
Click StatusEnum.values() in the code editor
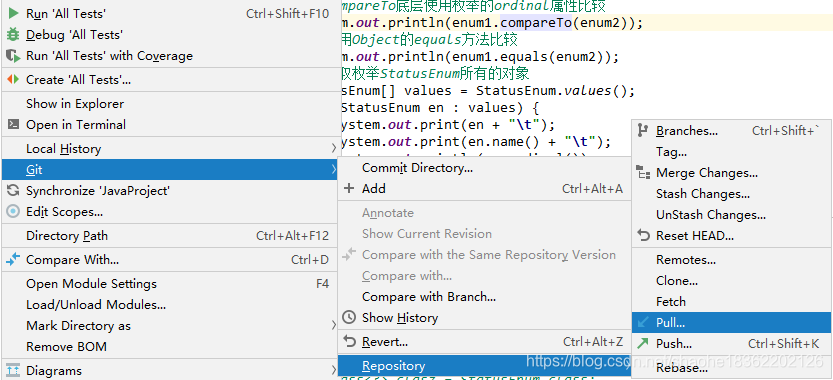551,90
